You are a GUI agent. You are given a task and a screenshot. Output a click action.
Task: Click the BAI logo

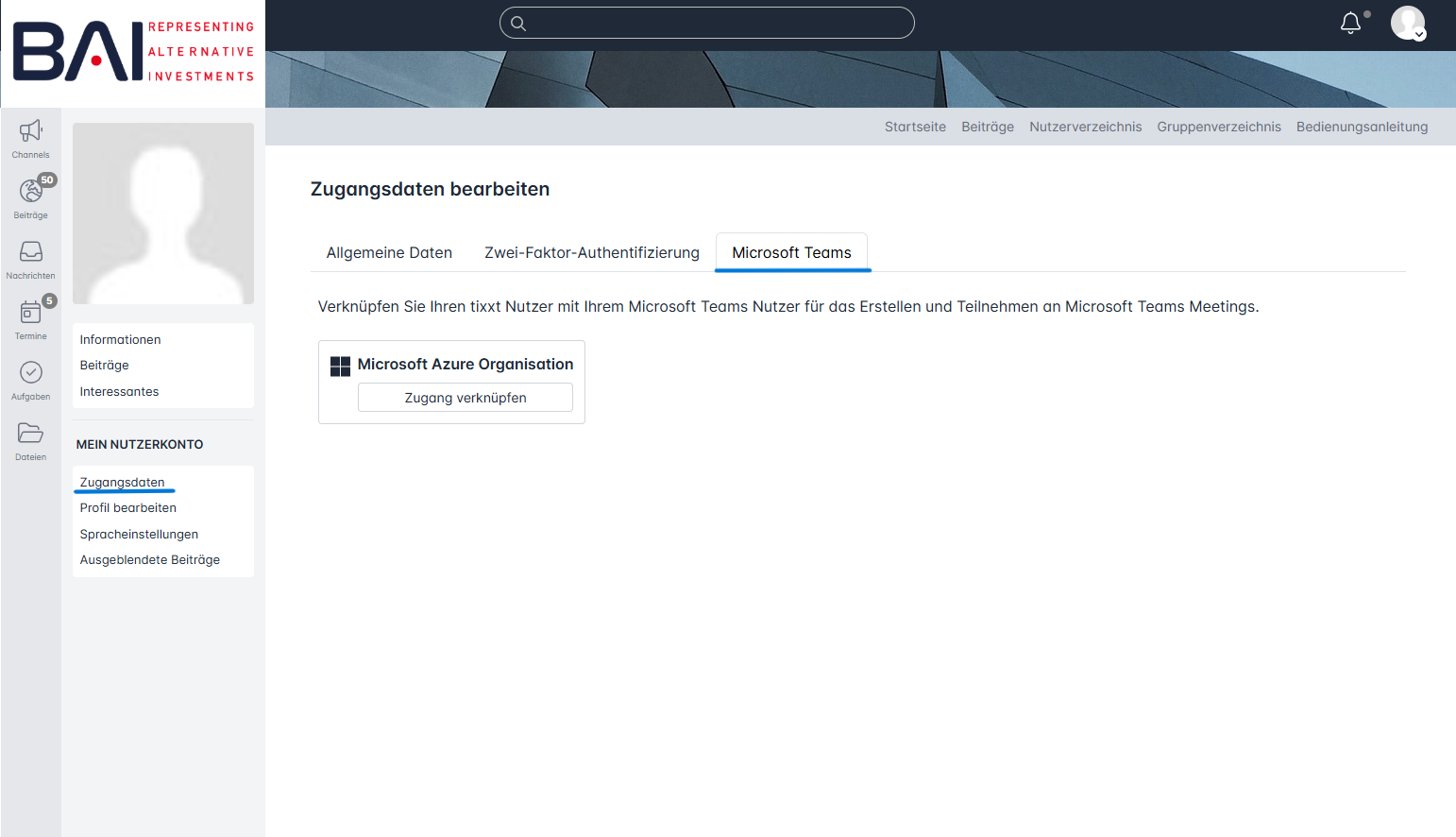click(133, 52)
